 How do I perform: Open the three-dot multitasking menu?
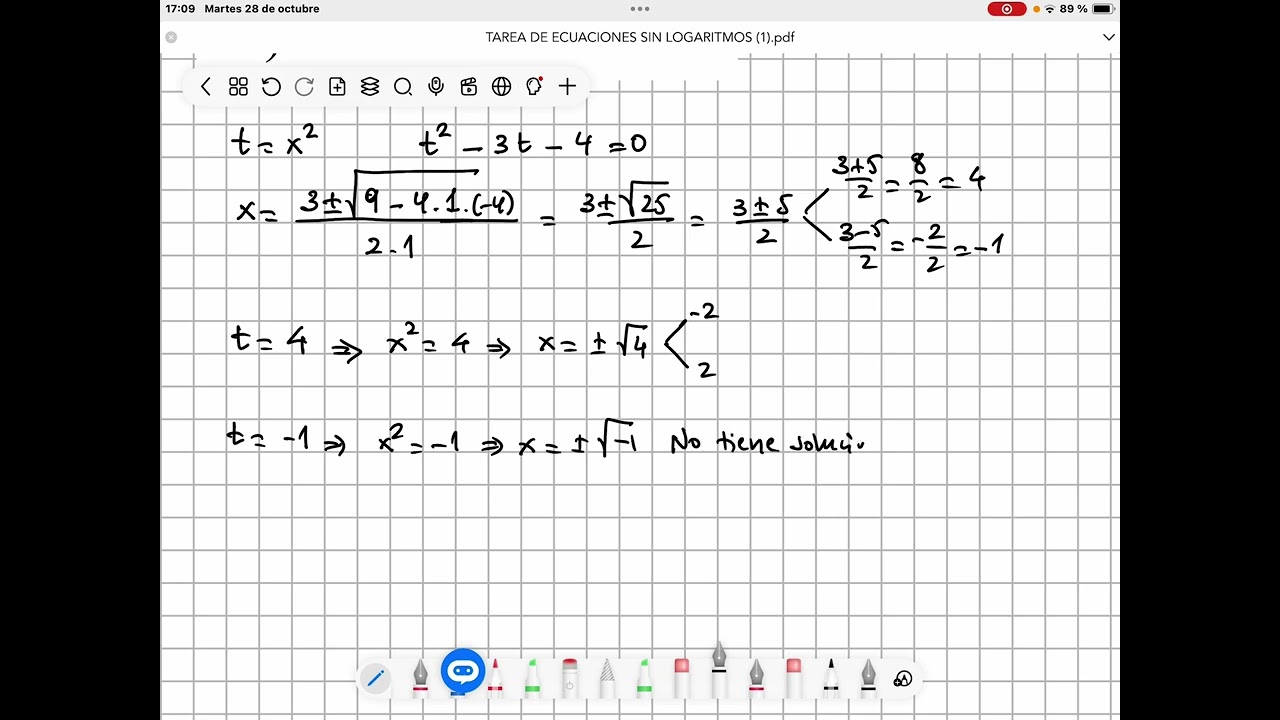point(640,8)
